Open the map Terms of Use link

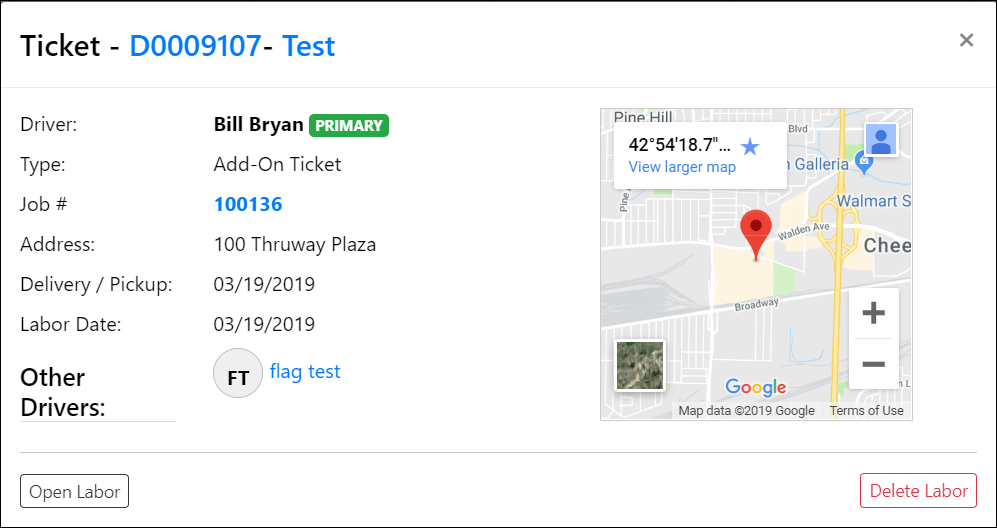click(866, 411)
